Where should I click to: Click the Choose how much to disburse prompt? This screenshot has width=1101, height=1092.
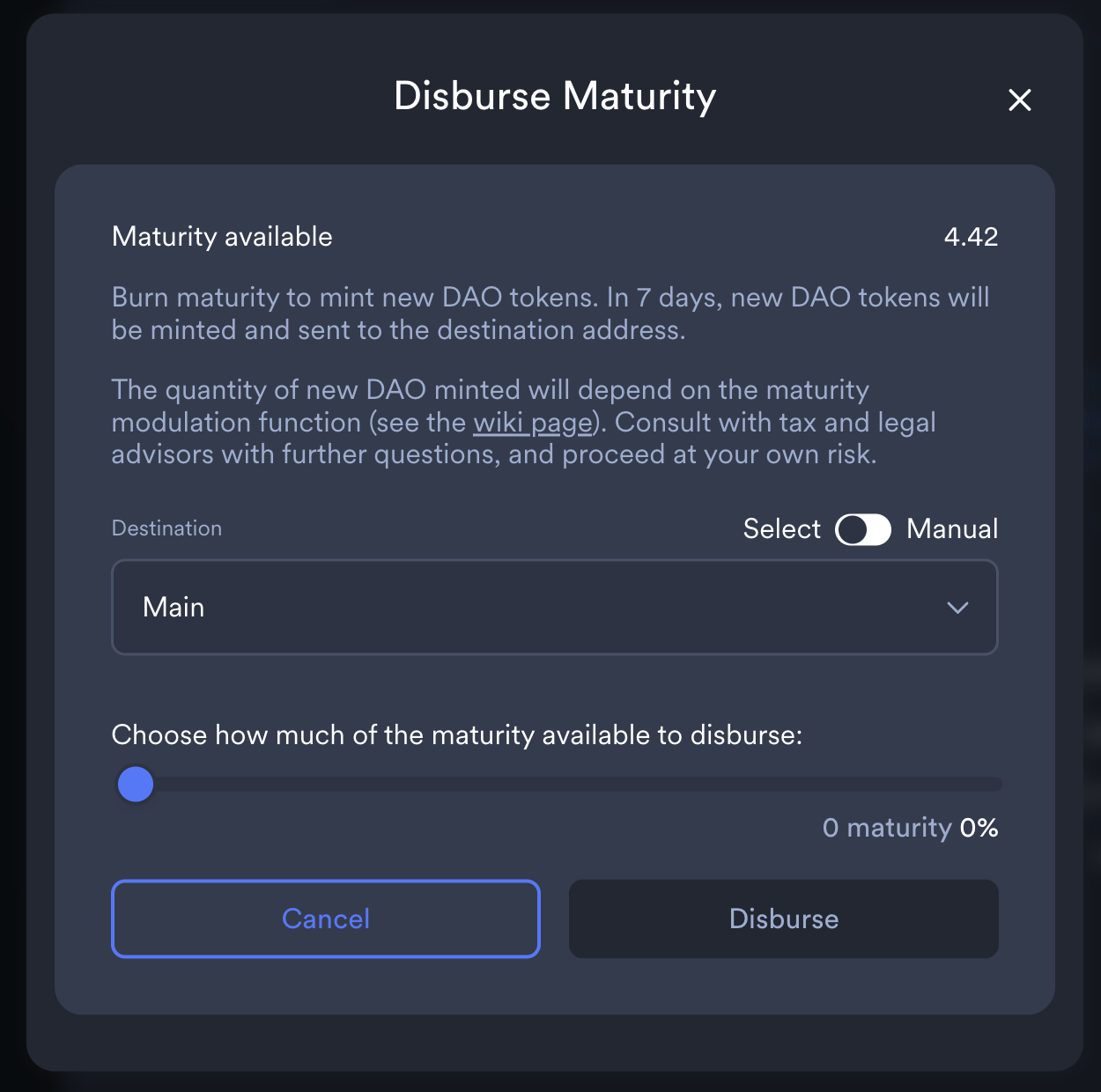[x=457, y=734]
